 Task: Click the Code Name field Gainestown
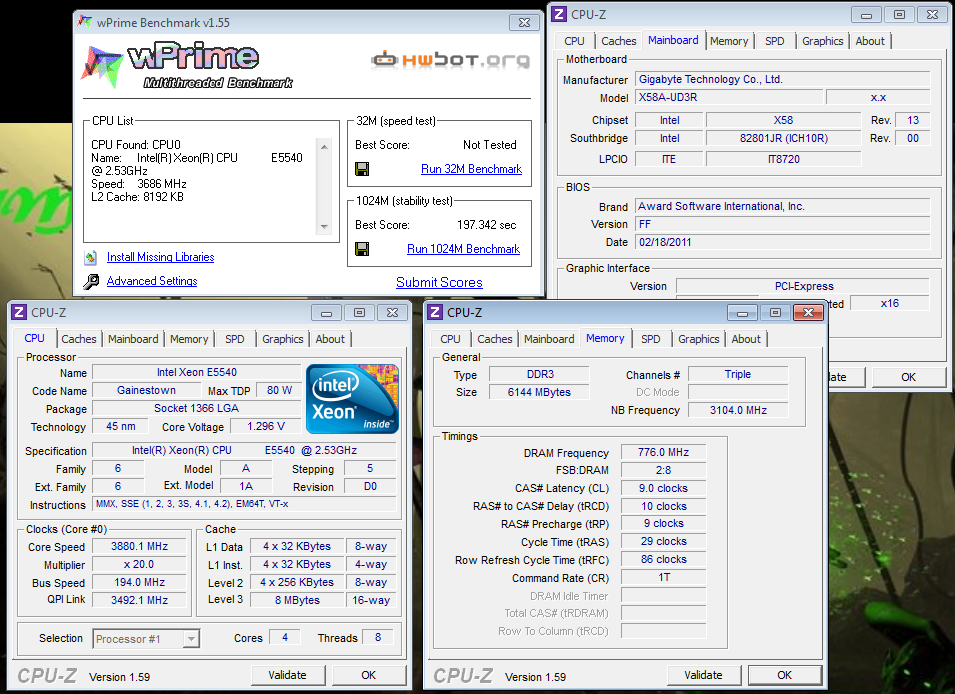146,391
